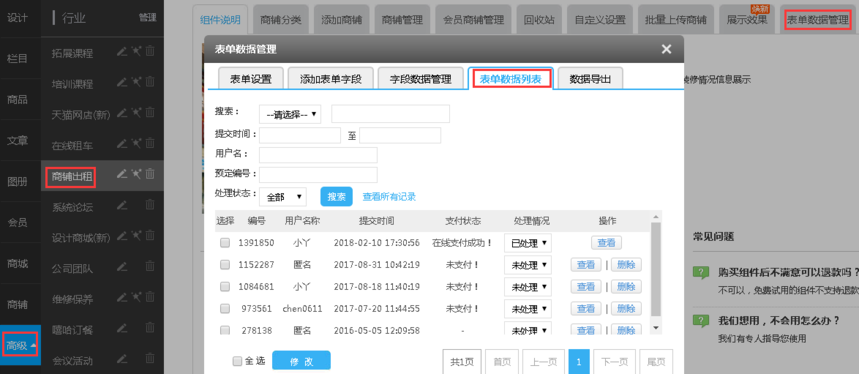Click the 修改 button
Viewport: 859px width, 374px height.
point(301,361)
